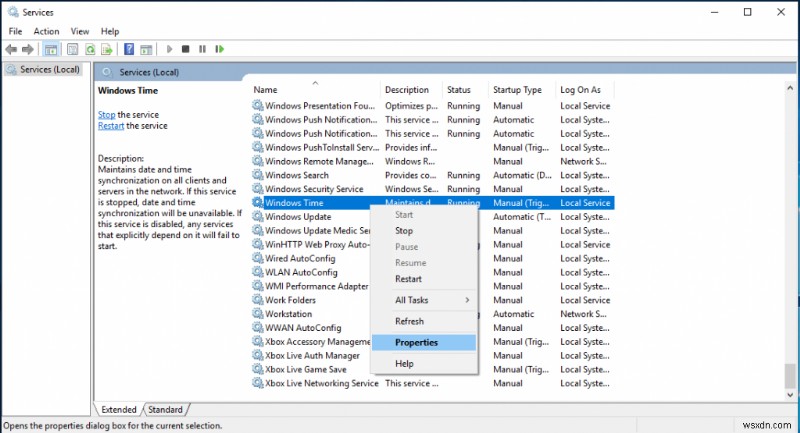800x433 pixels.
Task: Choose Refresh in the context menu
Action: click(x=424, y=321)
